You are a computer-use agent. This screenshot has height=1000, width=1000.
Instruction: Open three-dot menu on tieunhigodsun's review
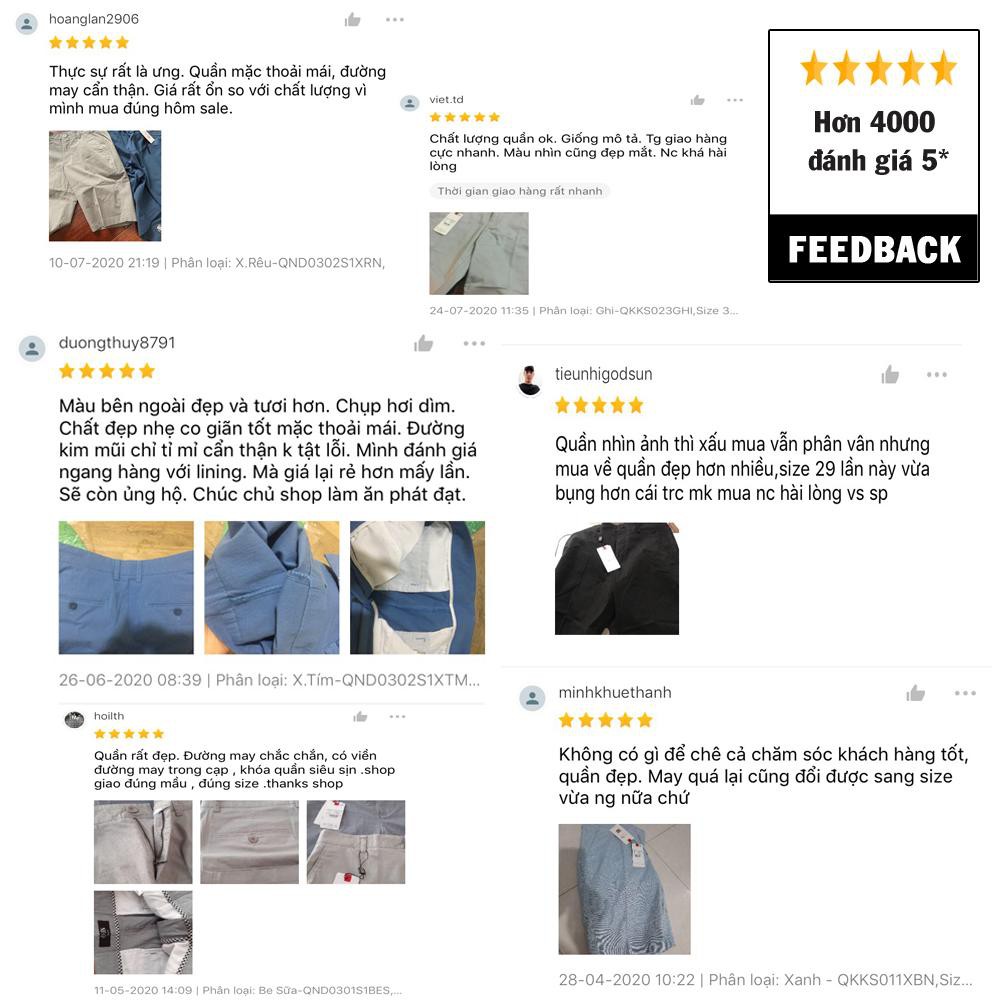pyautogui.click(x=937, y=375)
